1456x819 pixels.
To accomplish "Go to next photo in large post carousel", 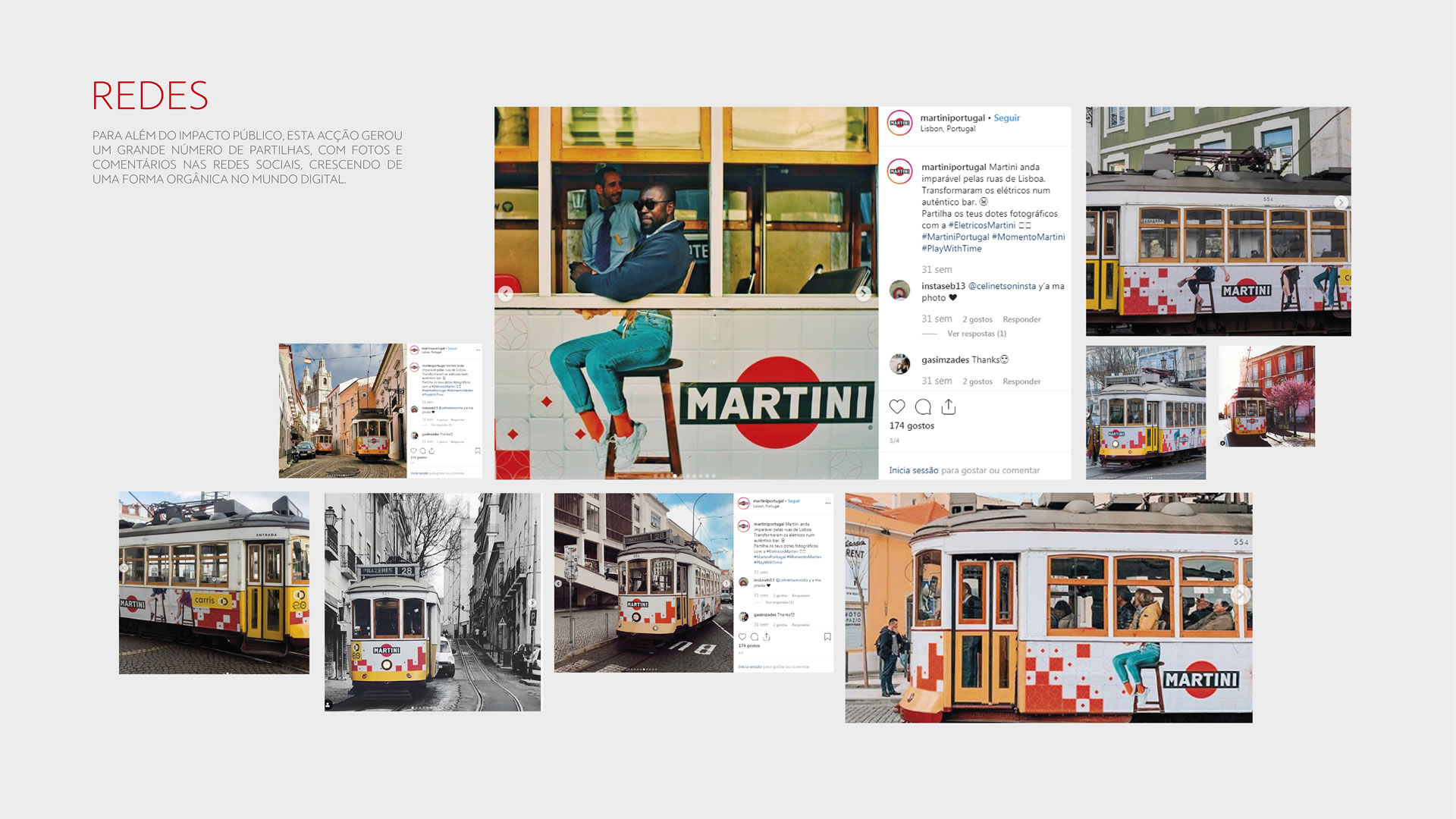I will [x=863, y=293].
